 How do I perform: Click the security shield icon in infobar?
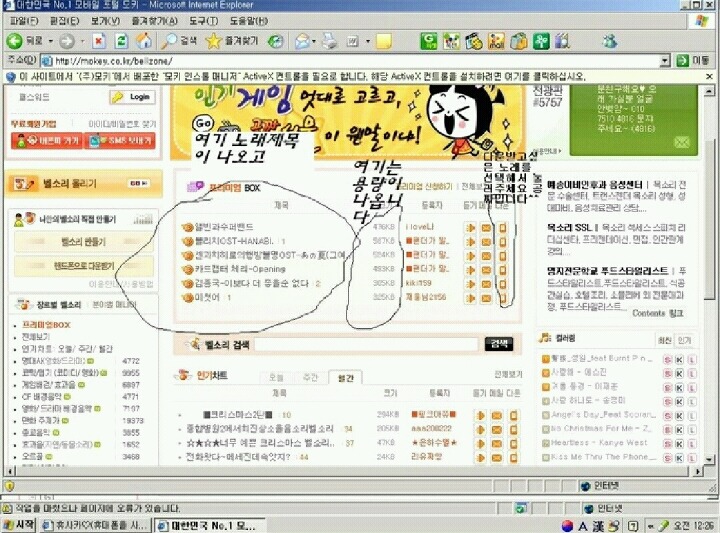pyautogui.click(x=11, y=77)
